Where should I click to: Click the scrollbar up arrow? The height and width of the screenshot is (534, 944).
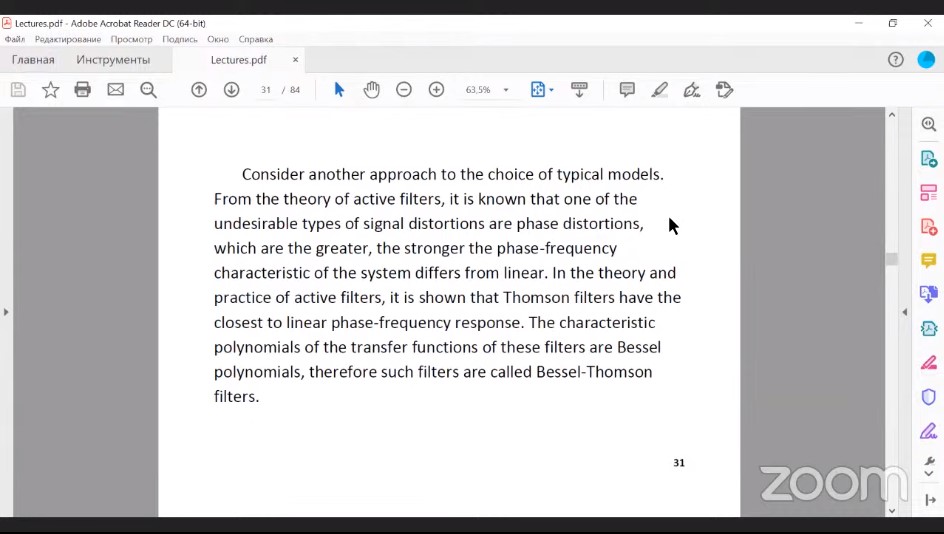click(x=892, y=114)
